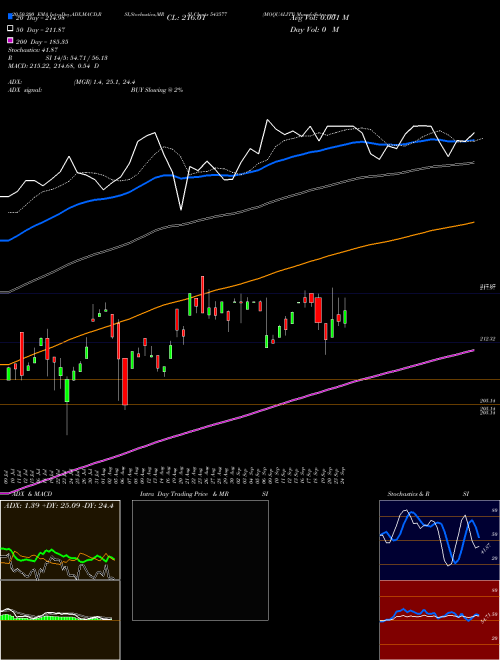This screenshot has height=660, width=500.
Task: Click the 'BUY Slowing @ 2%' signal text
Action: click(157, 90)
